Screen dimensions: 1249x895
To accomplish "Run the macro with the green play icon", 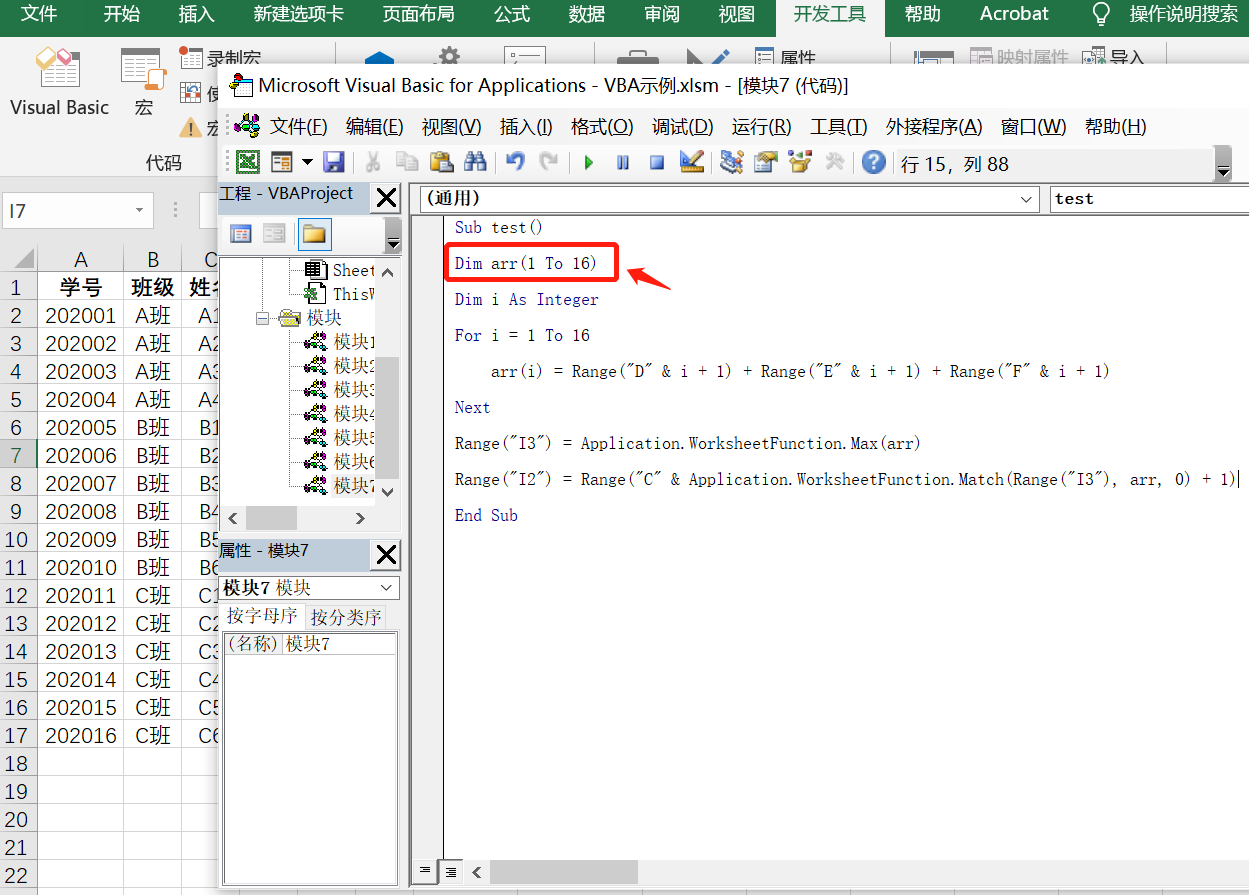I will [x=589, y=162].
